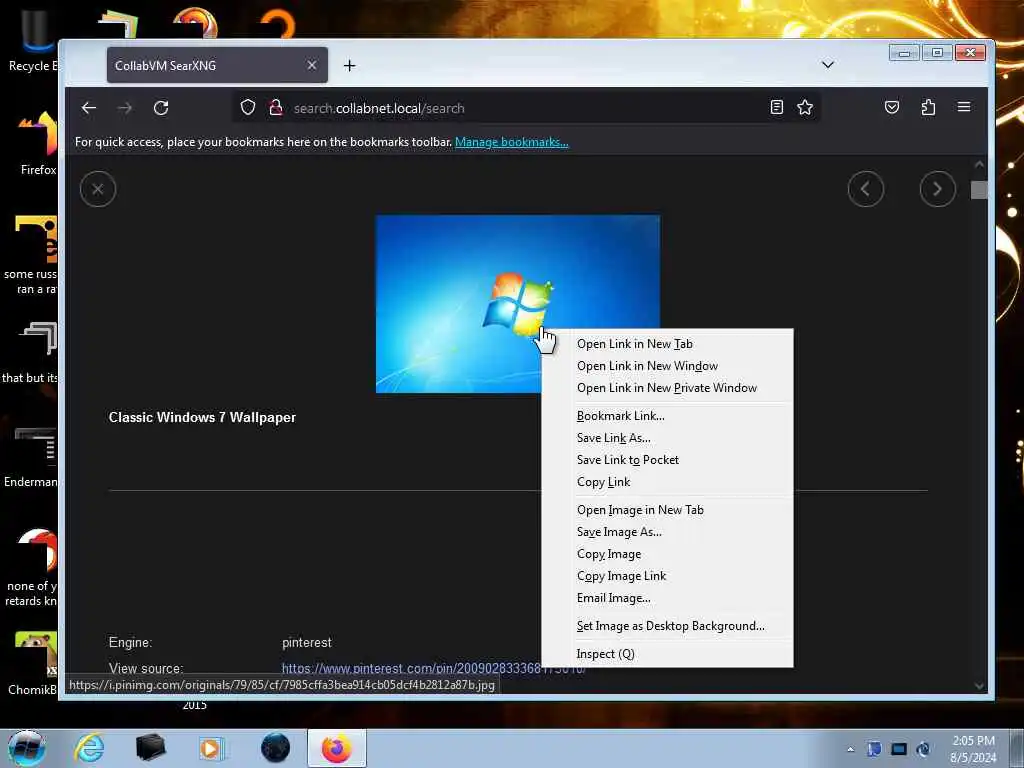Open the Pocket save icon

[891, 107]
